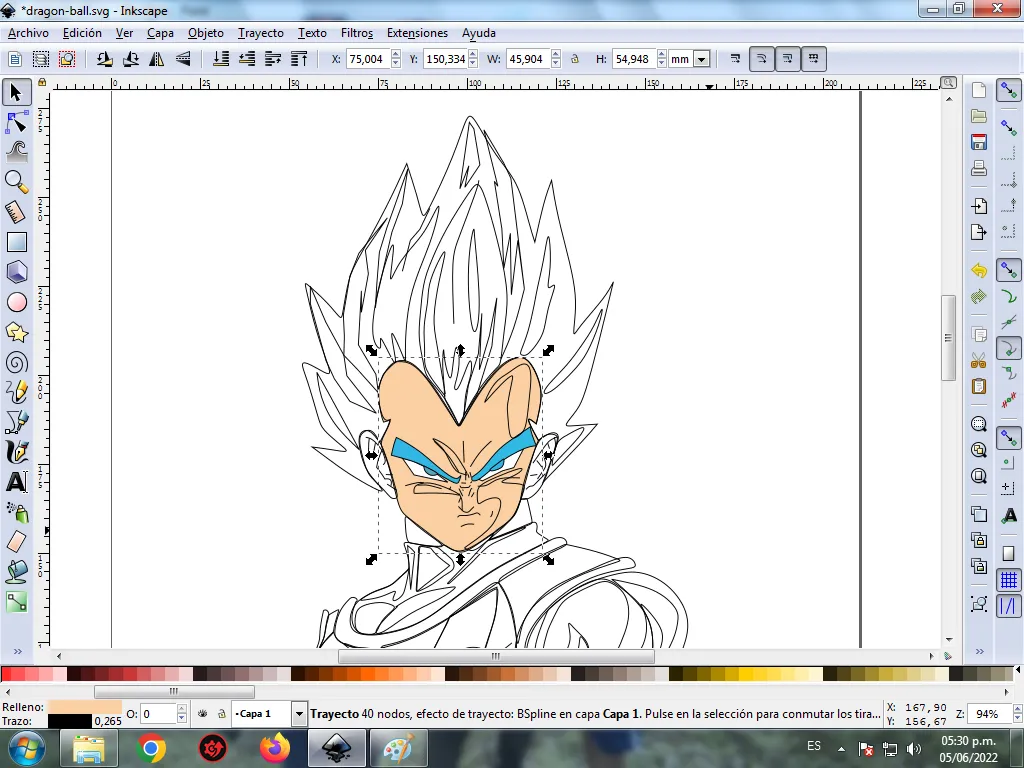This screenshot has height=768, width=1024.
Task: Open the Objeto menu
Action: [x=206, y=33]
